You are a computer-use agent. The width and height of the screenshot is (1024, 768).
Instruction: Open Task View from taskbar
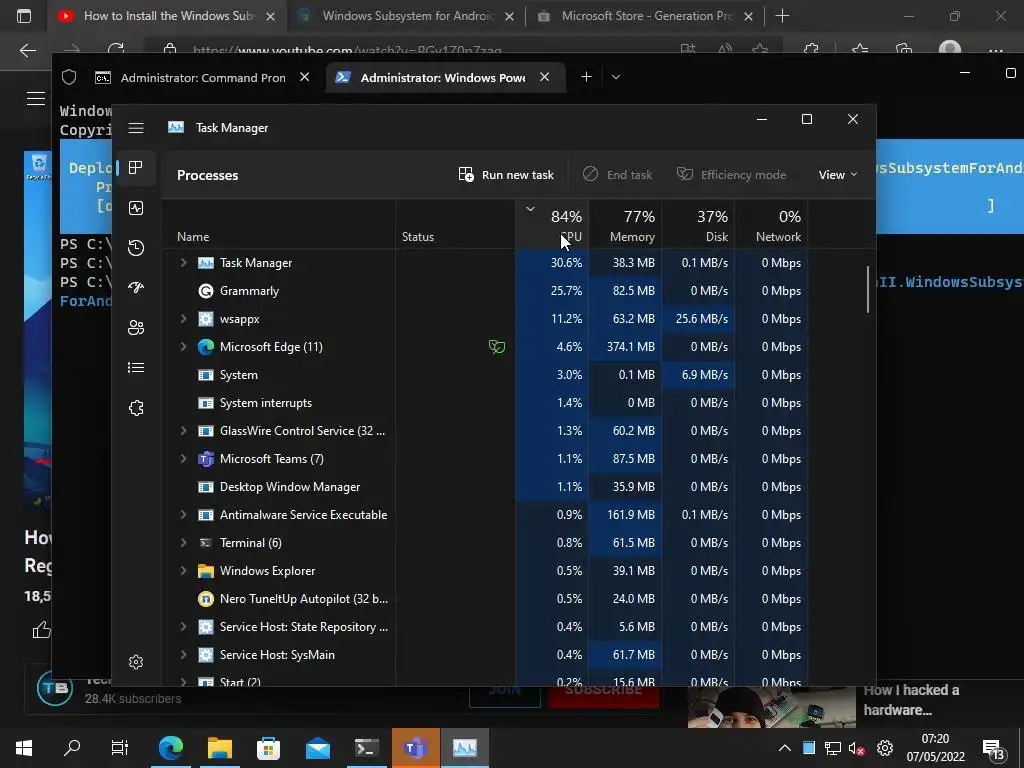coord(120,748)
